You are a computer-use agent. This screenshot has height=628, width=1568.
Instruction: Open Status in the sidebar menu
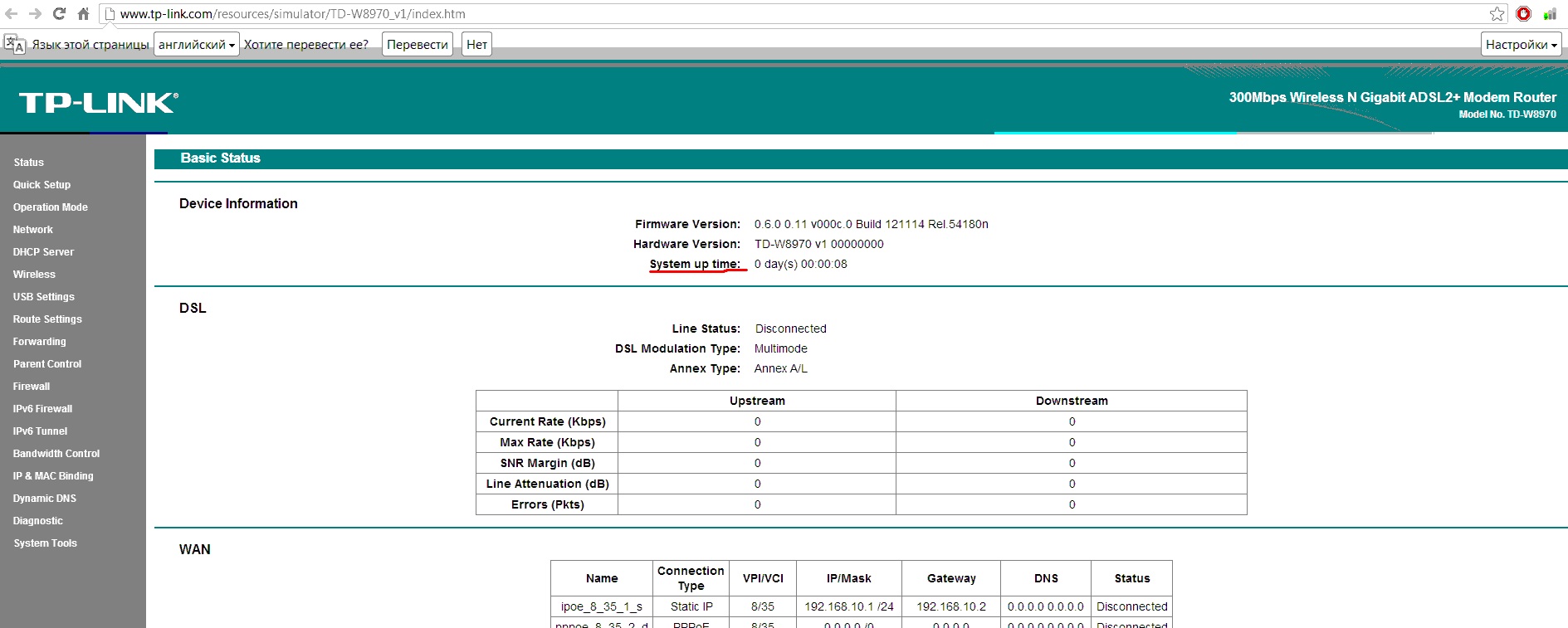click(28, 163)
